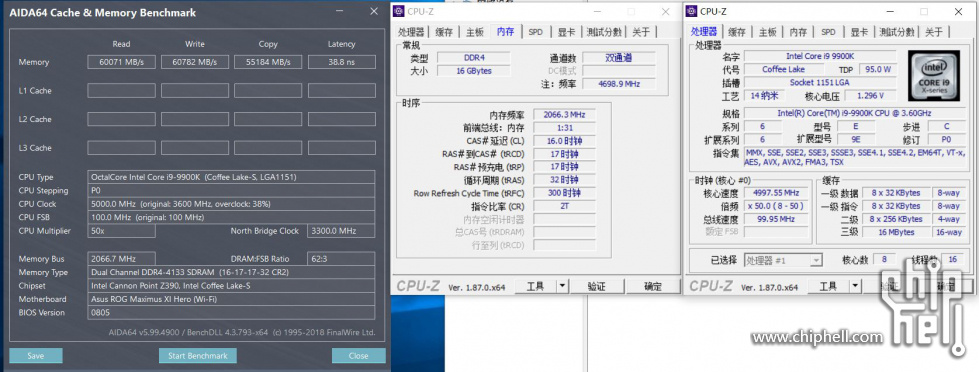Click North Bridge Clock value 3300.0 MHz

341,231
